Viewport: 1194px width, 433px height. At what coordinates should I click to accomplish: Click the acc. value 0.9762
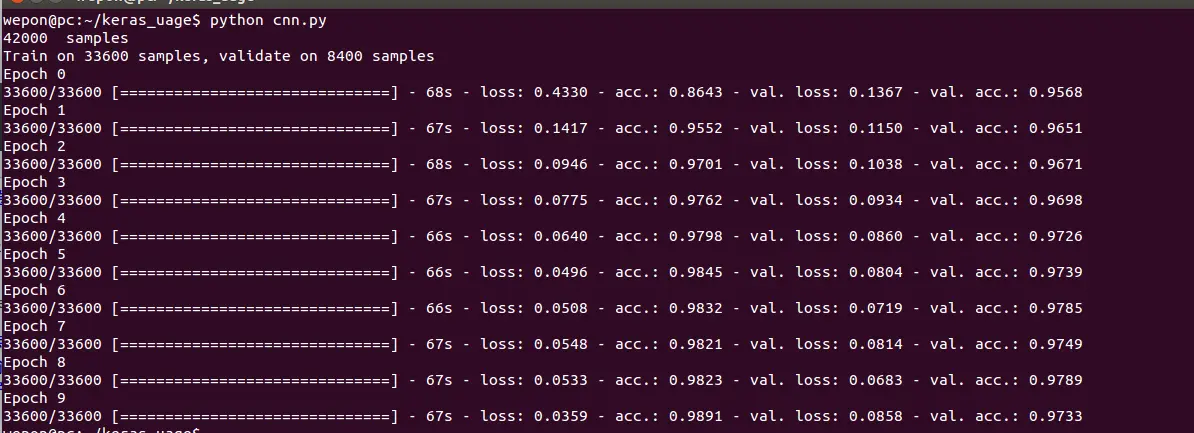696,200
